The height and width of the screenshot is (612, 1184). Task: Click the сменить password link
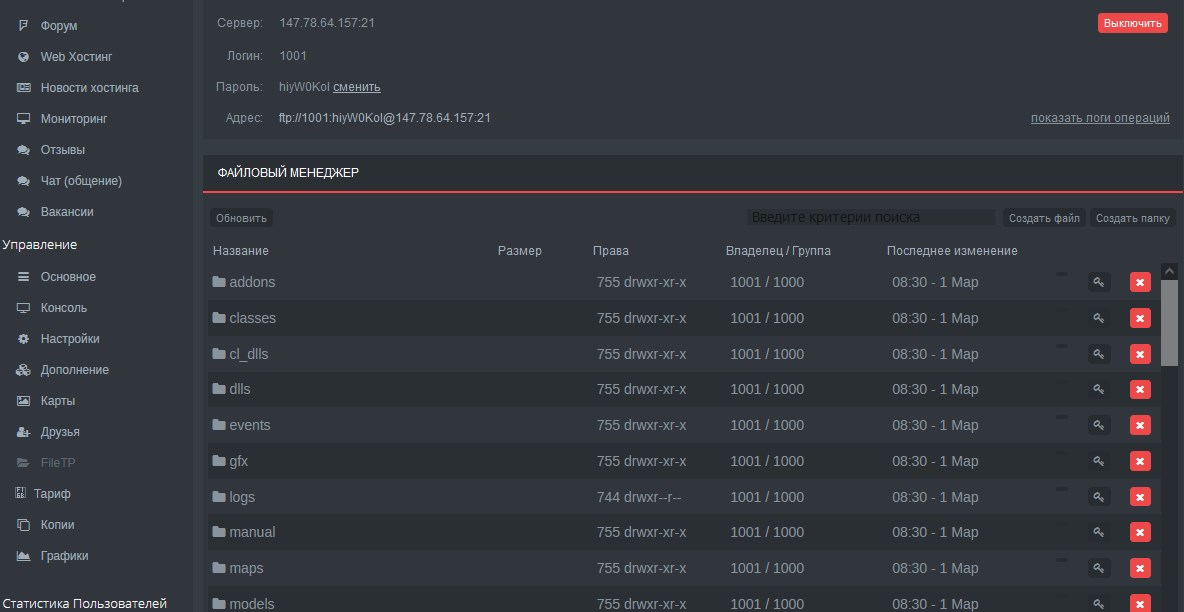click(x=357, y=87)
